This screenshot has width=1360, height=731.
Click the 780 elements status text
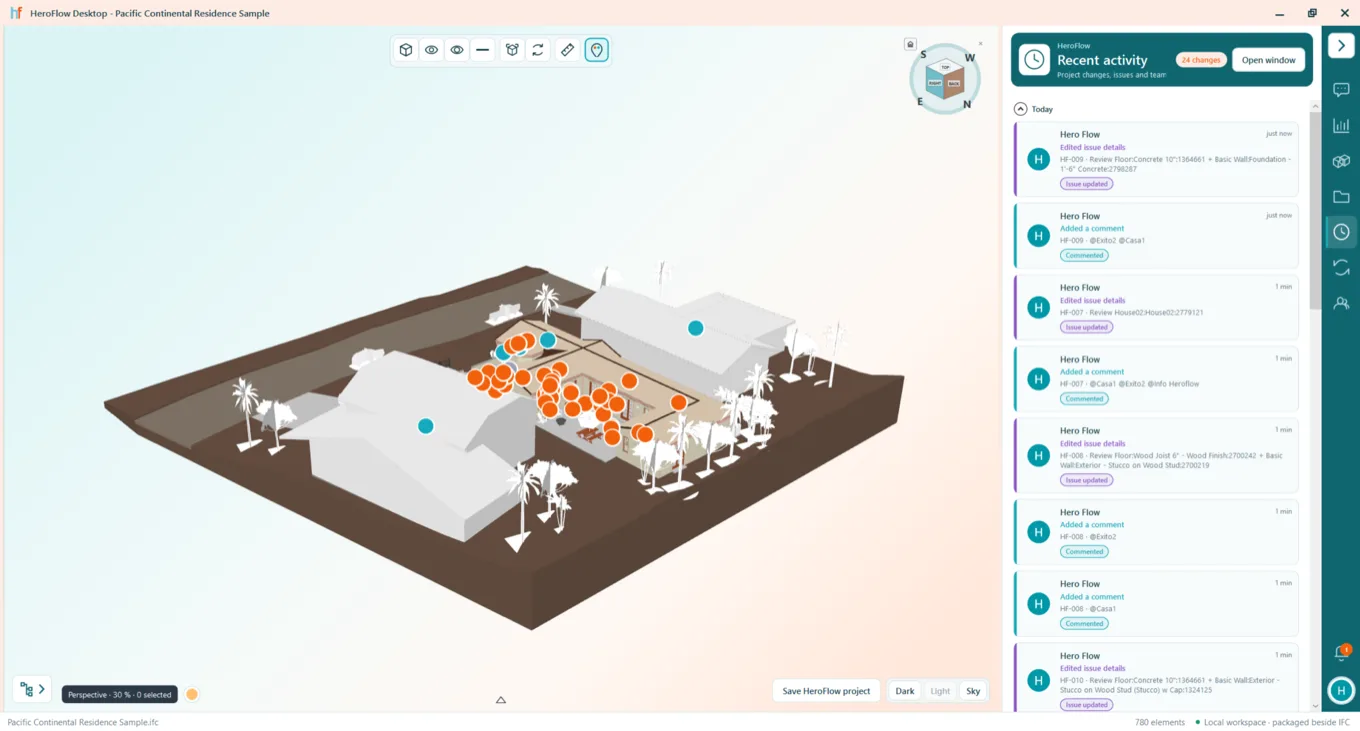click(x=1160, y=722)
